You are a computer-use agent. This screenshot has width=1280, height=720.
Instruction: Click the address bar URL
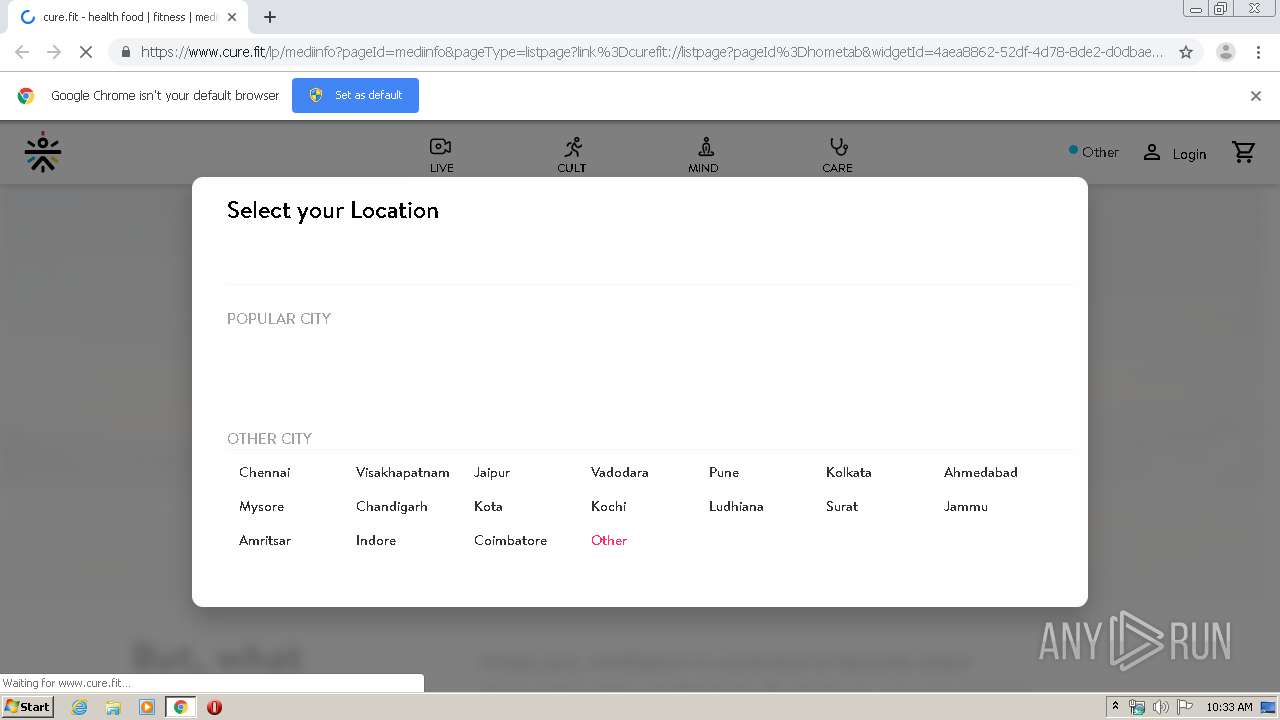[651, 52]
